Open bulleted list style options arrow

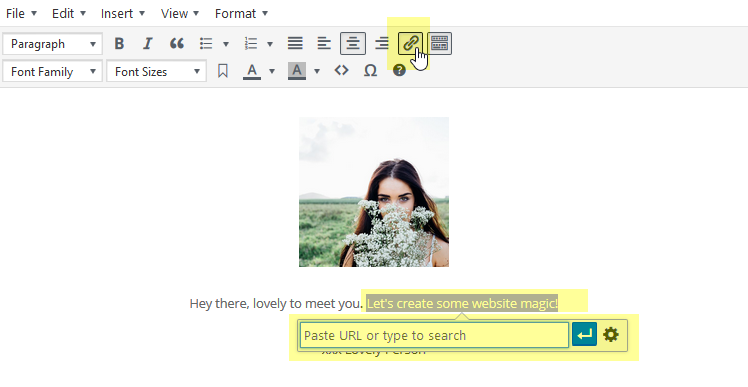pyautogui.click(x=226, y=44)
